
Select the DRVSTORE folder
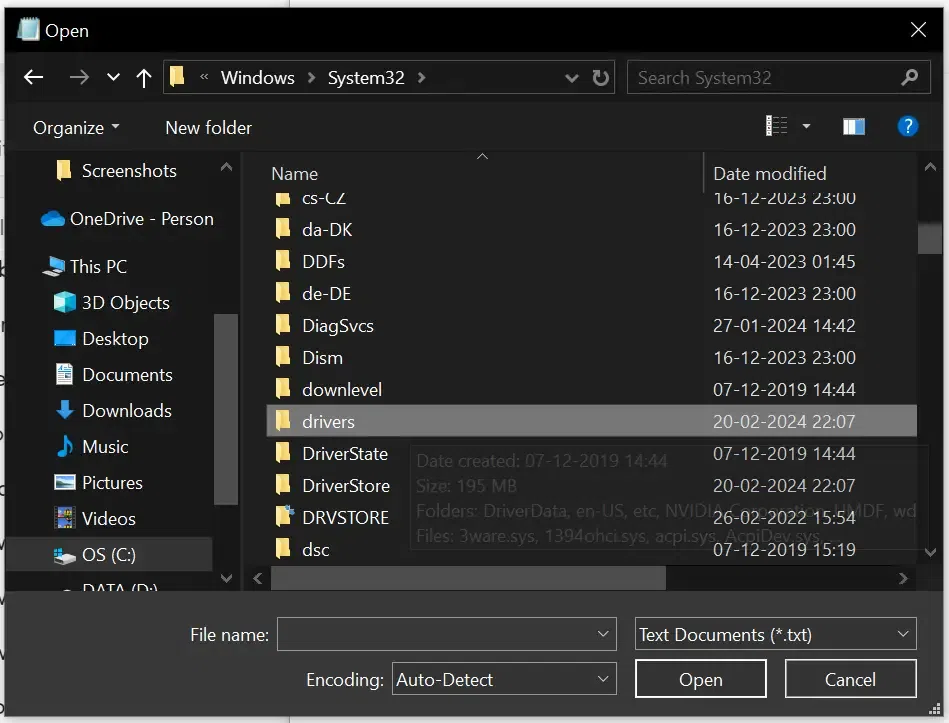click(591, 517)
